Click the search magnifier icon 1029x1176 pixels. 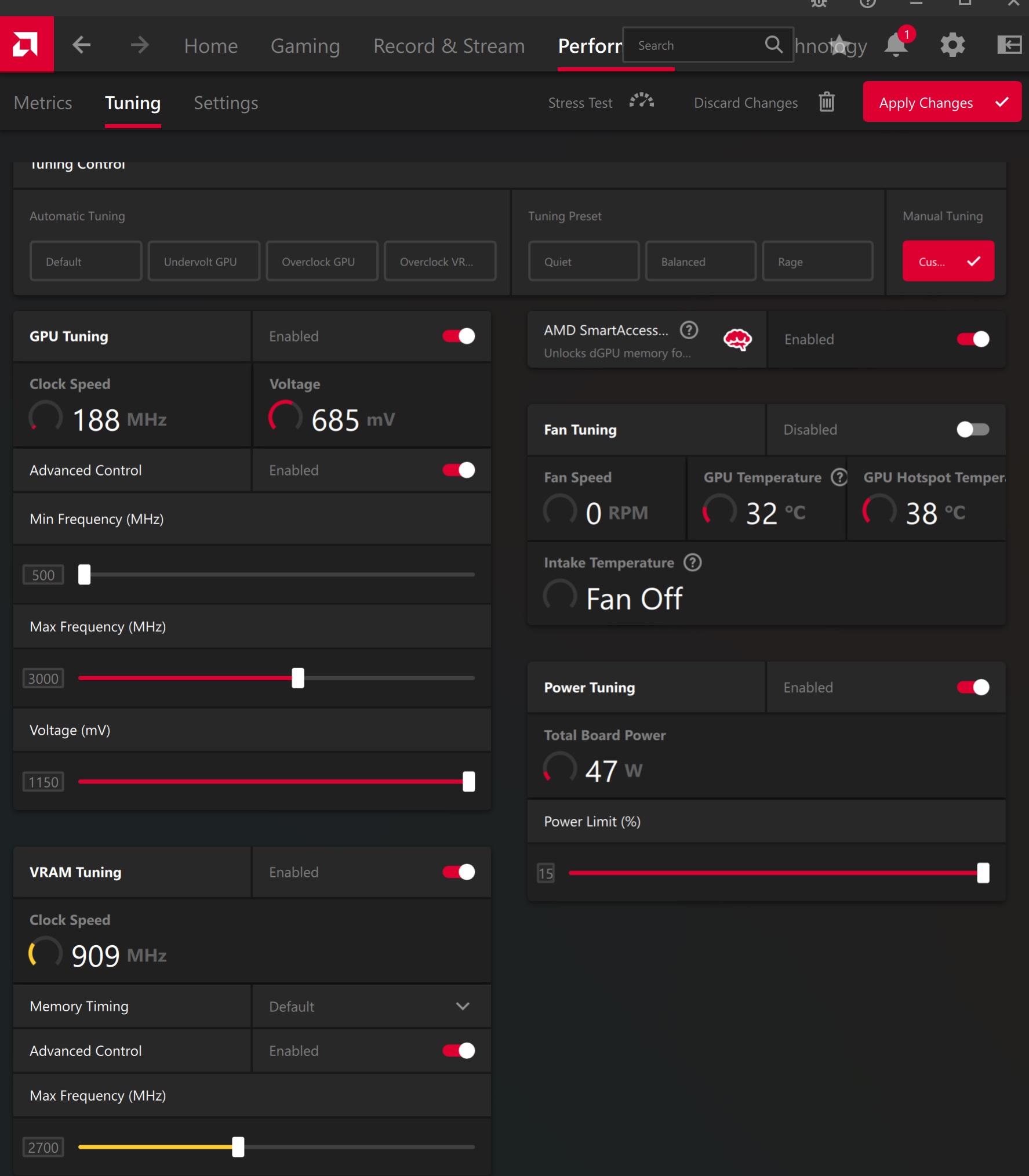[773, 44]
